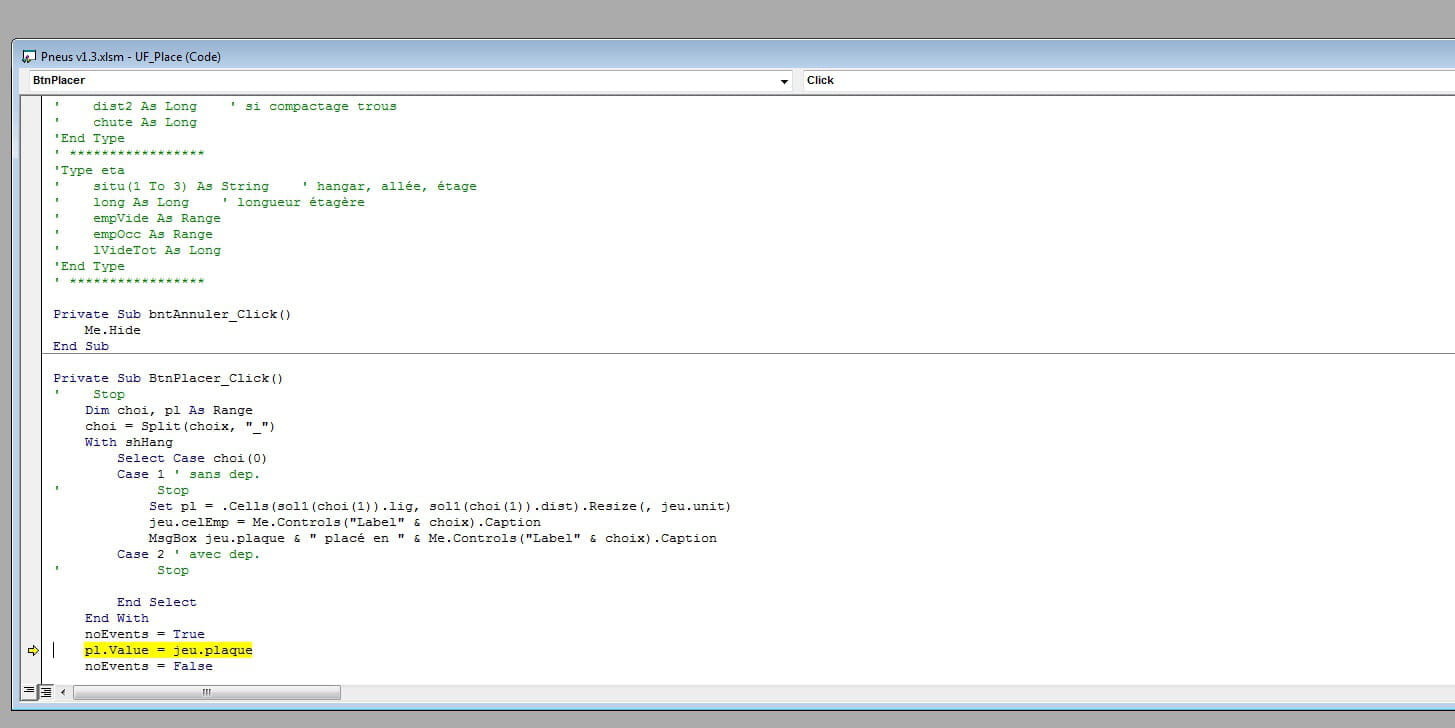Screen dimensions: 1455x728
Task: Switch to Full Module View
Action: (x=46, y=691)
